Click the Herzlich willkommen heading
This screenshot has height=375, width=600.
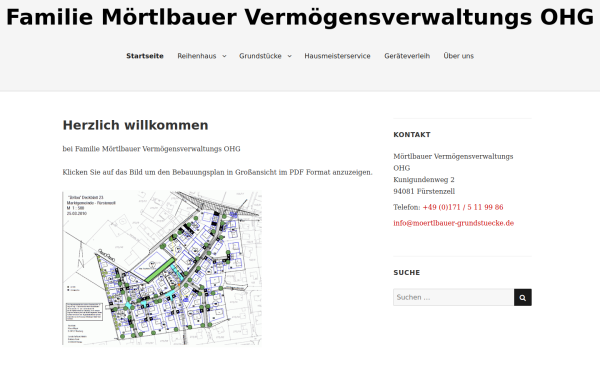[x=135, y=125]
